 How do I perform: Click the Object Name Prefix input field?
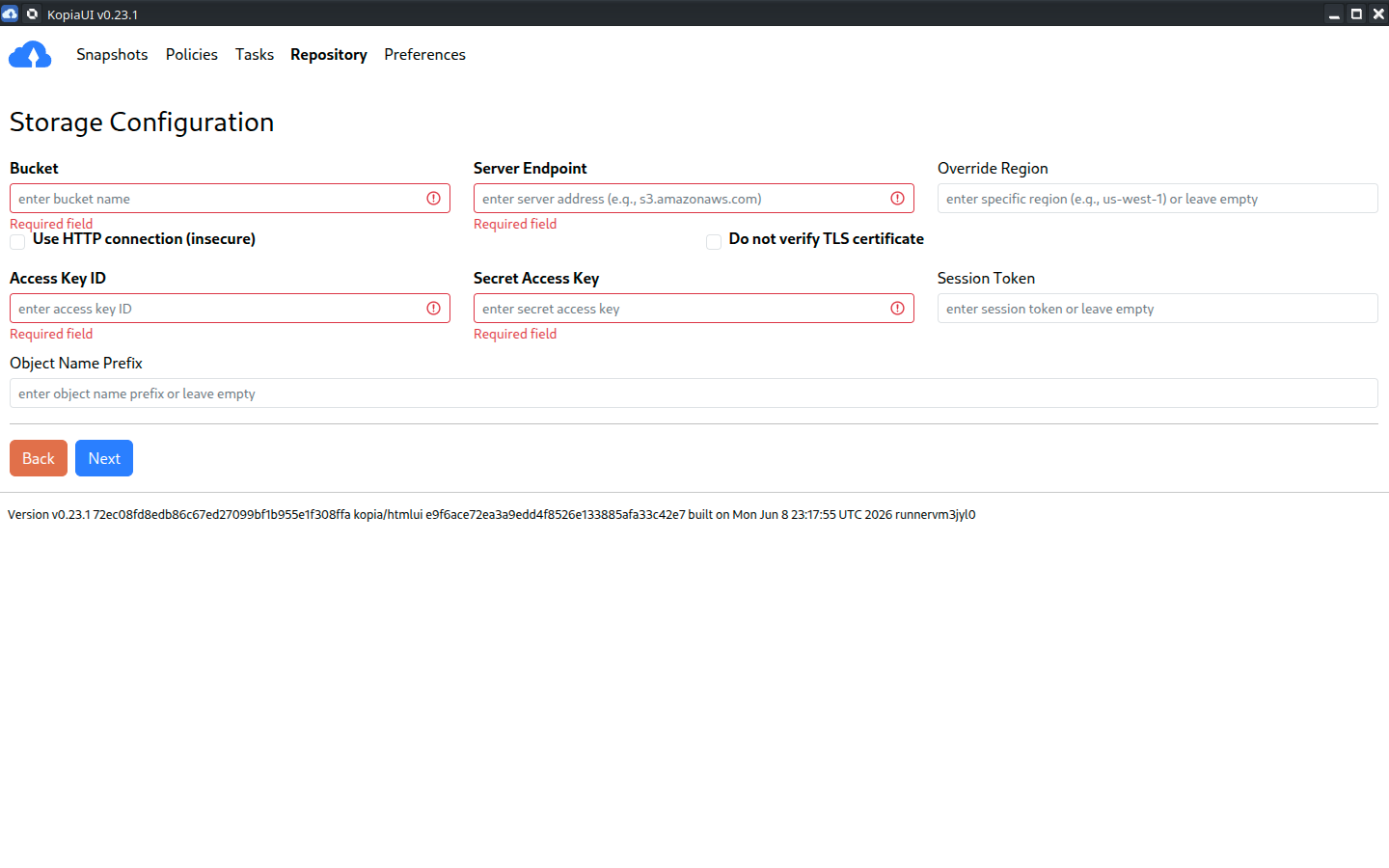(x=694, y=393)
